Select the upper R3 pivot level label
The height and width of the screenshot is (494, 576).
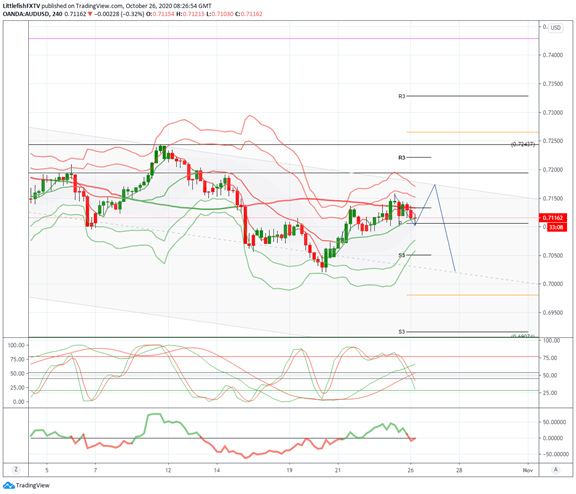point(402,96)
